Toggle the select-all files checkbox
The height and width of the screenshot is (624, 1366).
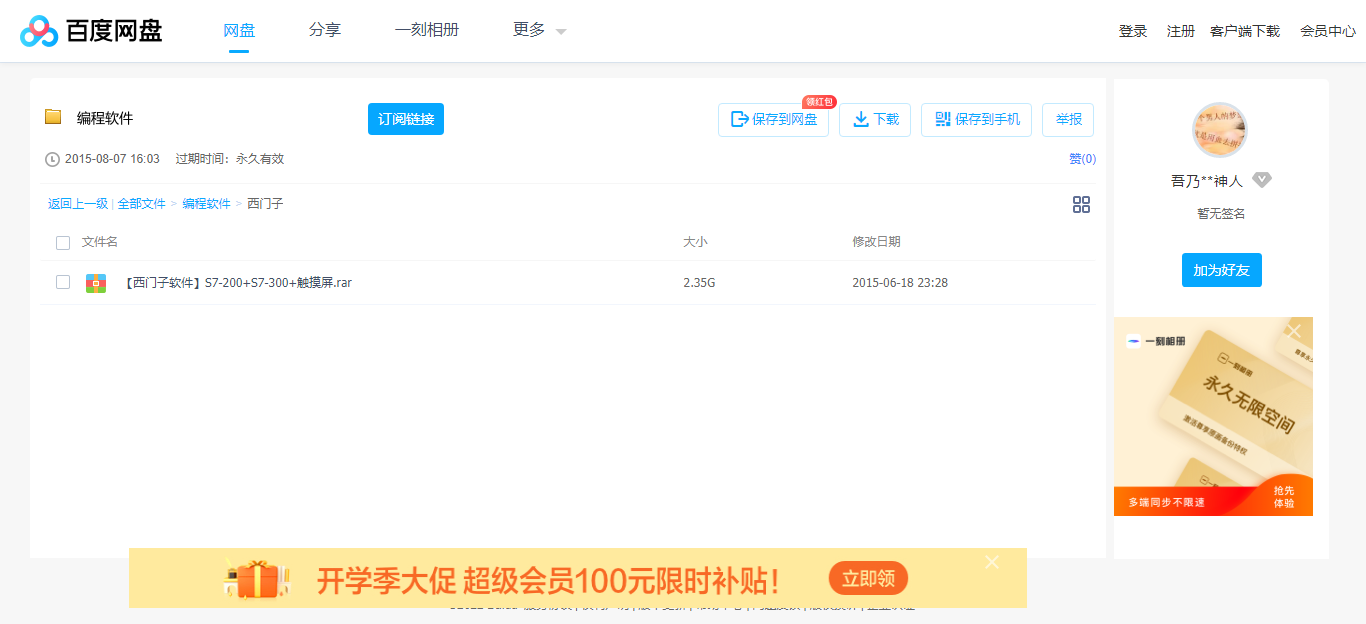tap(63, 242)
